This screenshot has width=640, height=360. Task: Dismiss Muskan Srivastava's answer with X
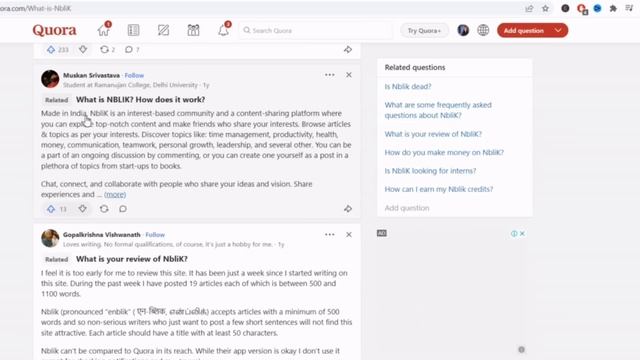tap(349, 75)
